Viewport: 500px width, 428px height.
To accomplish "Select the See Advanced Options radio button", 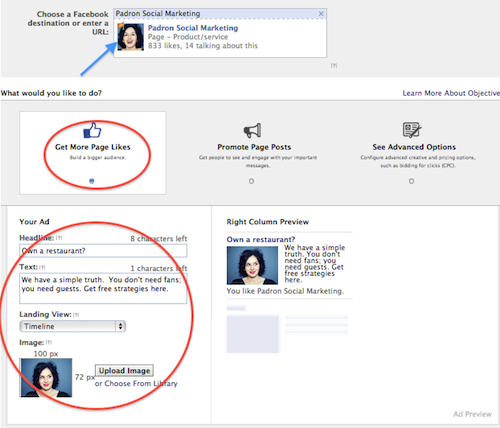I will pos(411,181).
